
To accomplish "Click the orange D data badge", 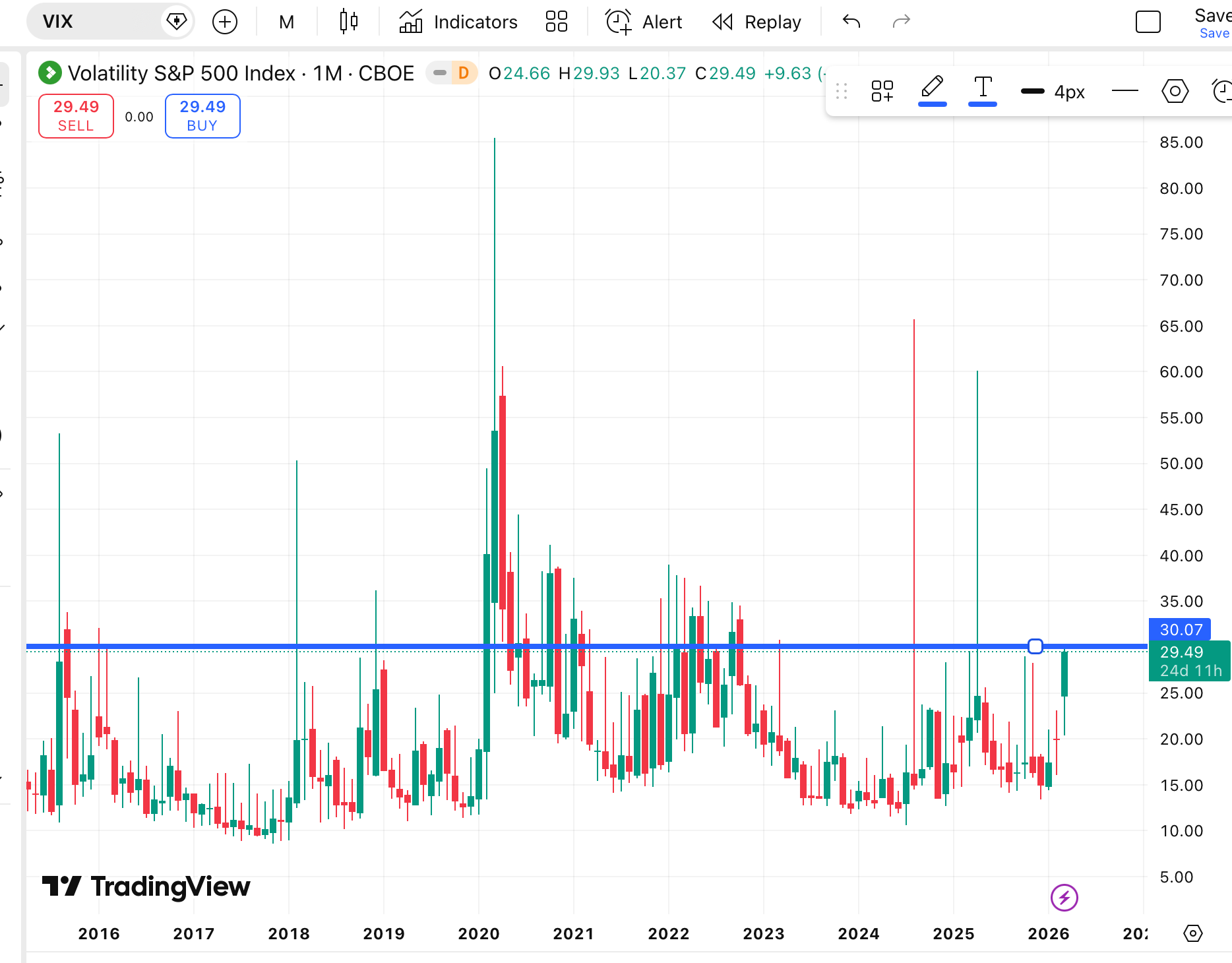I will [464, 73].
